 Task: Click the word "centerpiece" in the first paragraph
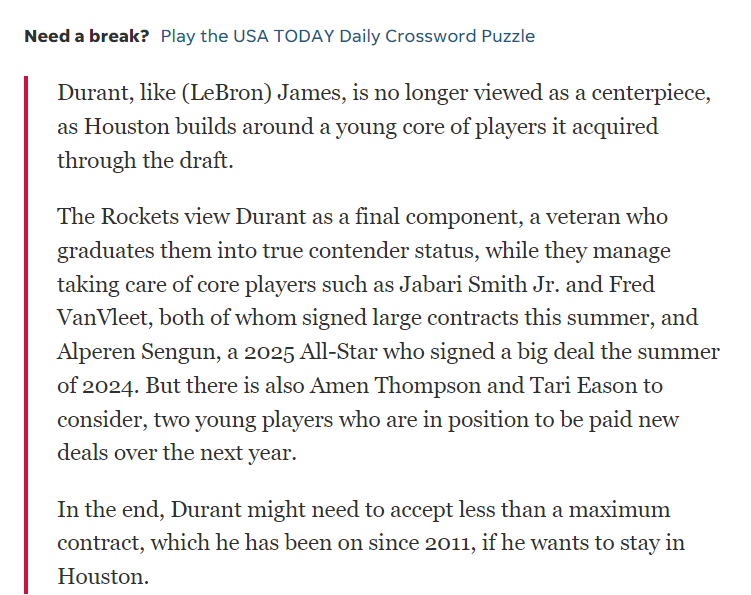(x=650, y=93)
